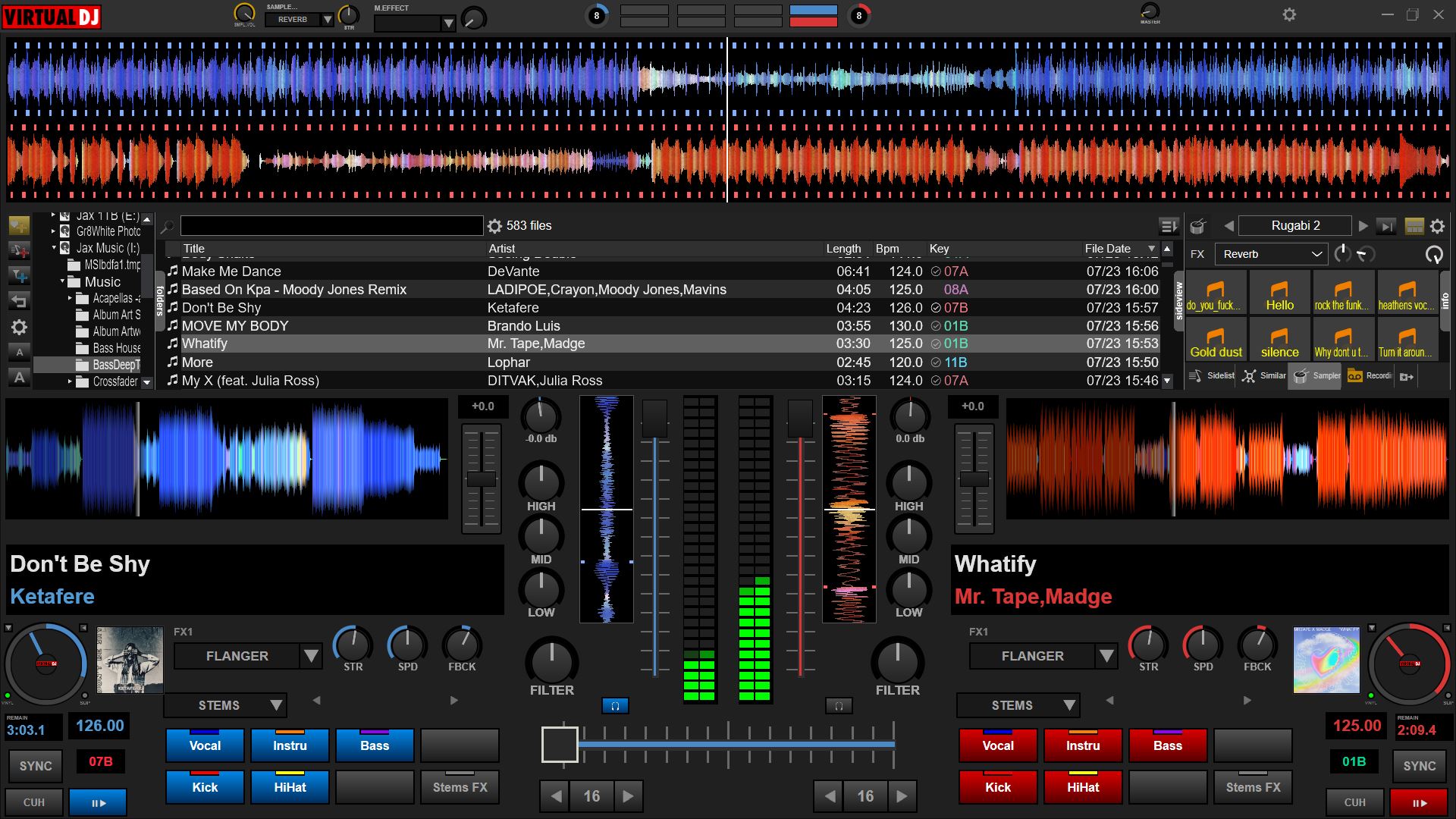Open the settings gear in the top bar
The image size is (1456, 819).
pyautogui.click(x=1289, y=14)
